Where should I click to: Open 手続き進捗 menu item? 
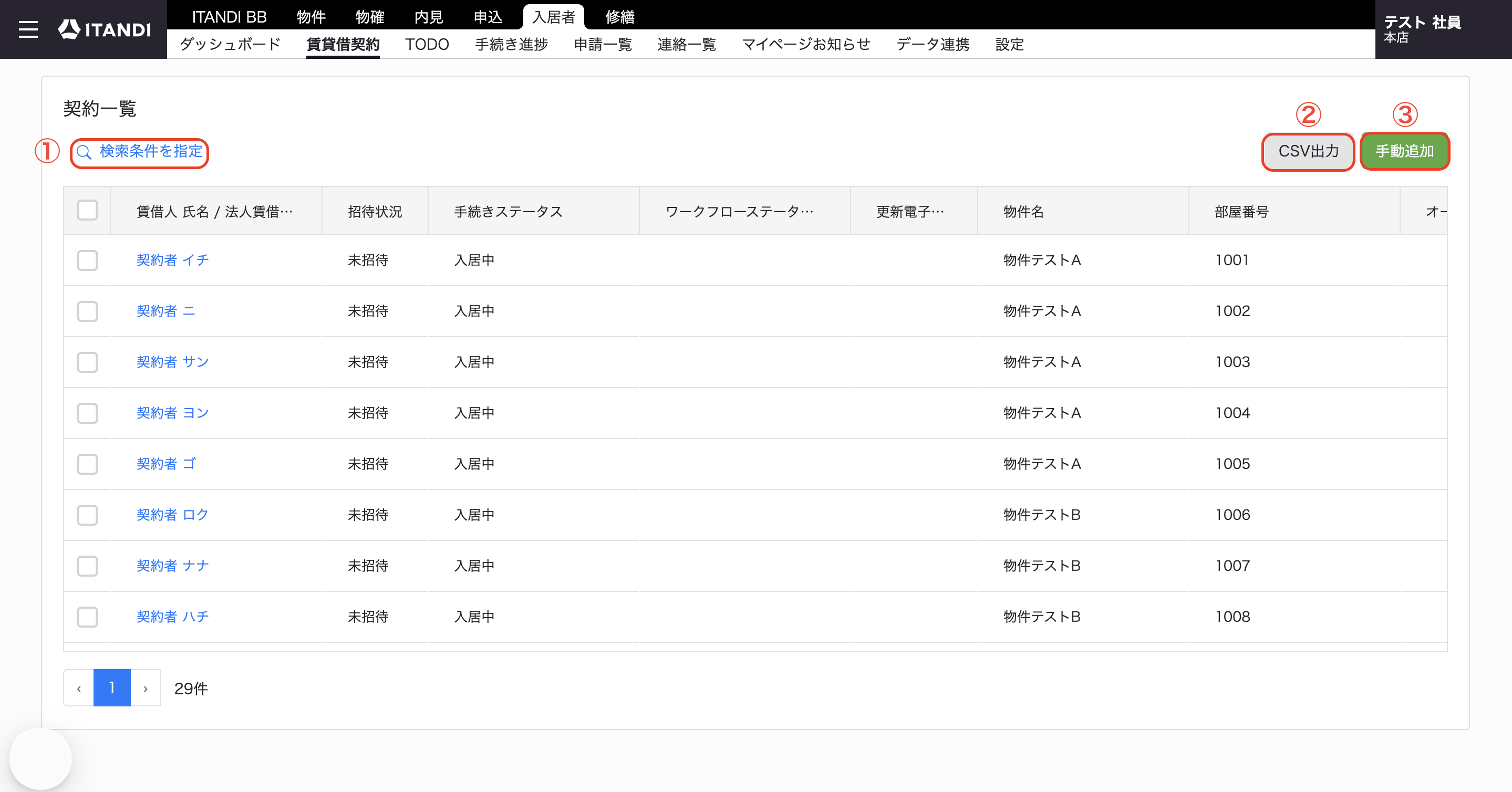511,45
